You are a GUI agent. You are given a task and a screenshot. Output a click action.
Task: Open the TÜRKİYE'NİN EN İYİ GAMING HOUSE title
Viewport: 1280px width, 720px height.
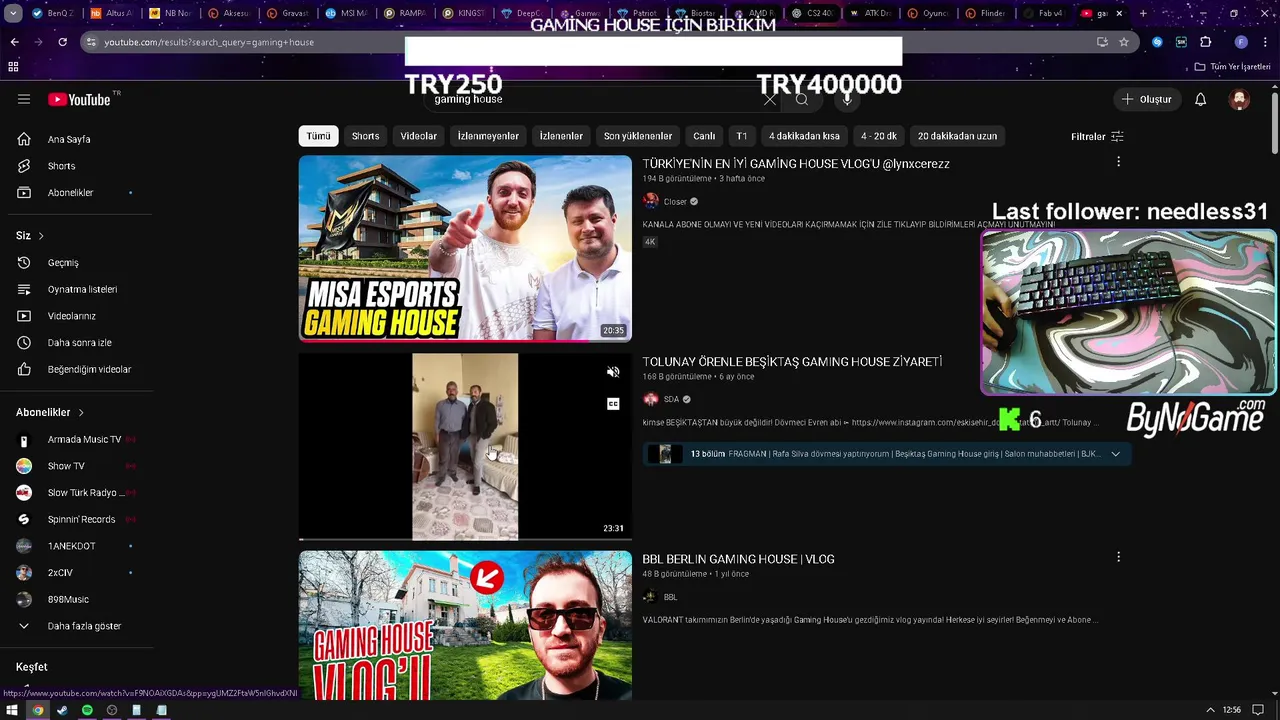point(796,163)
